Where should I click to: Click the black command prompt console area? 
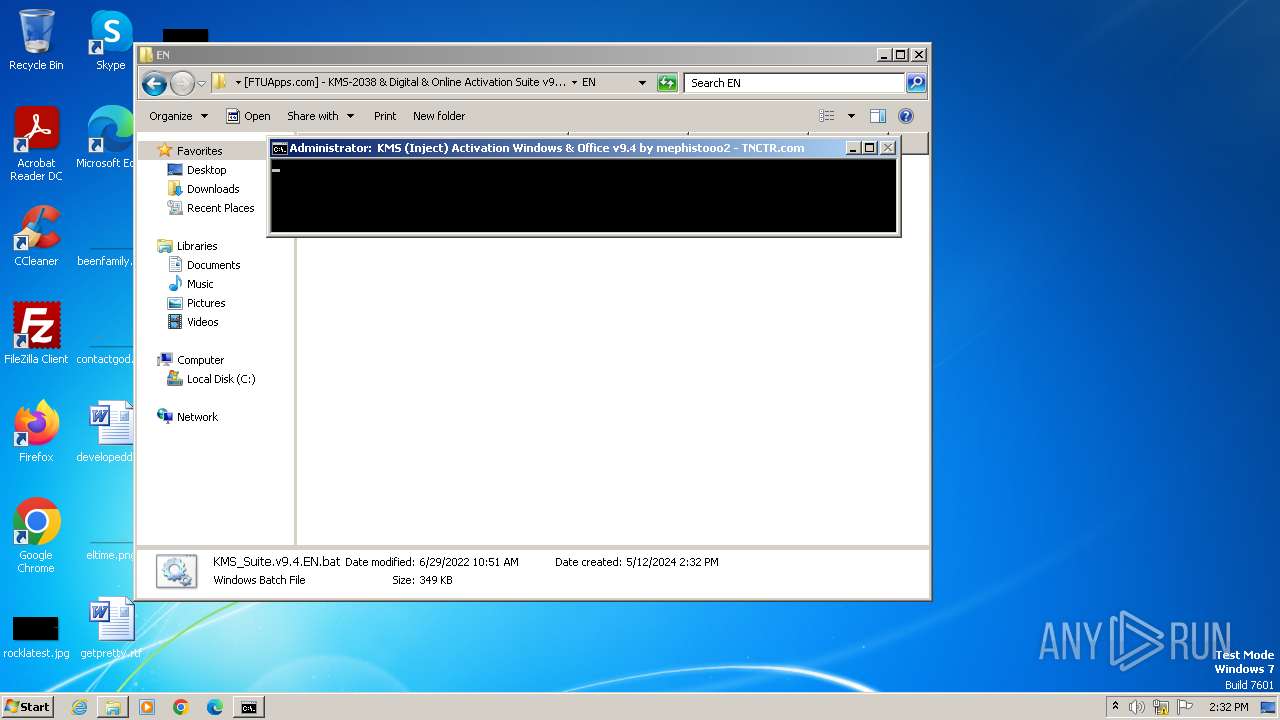pos(584,196)
